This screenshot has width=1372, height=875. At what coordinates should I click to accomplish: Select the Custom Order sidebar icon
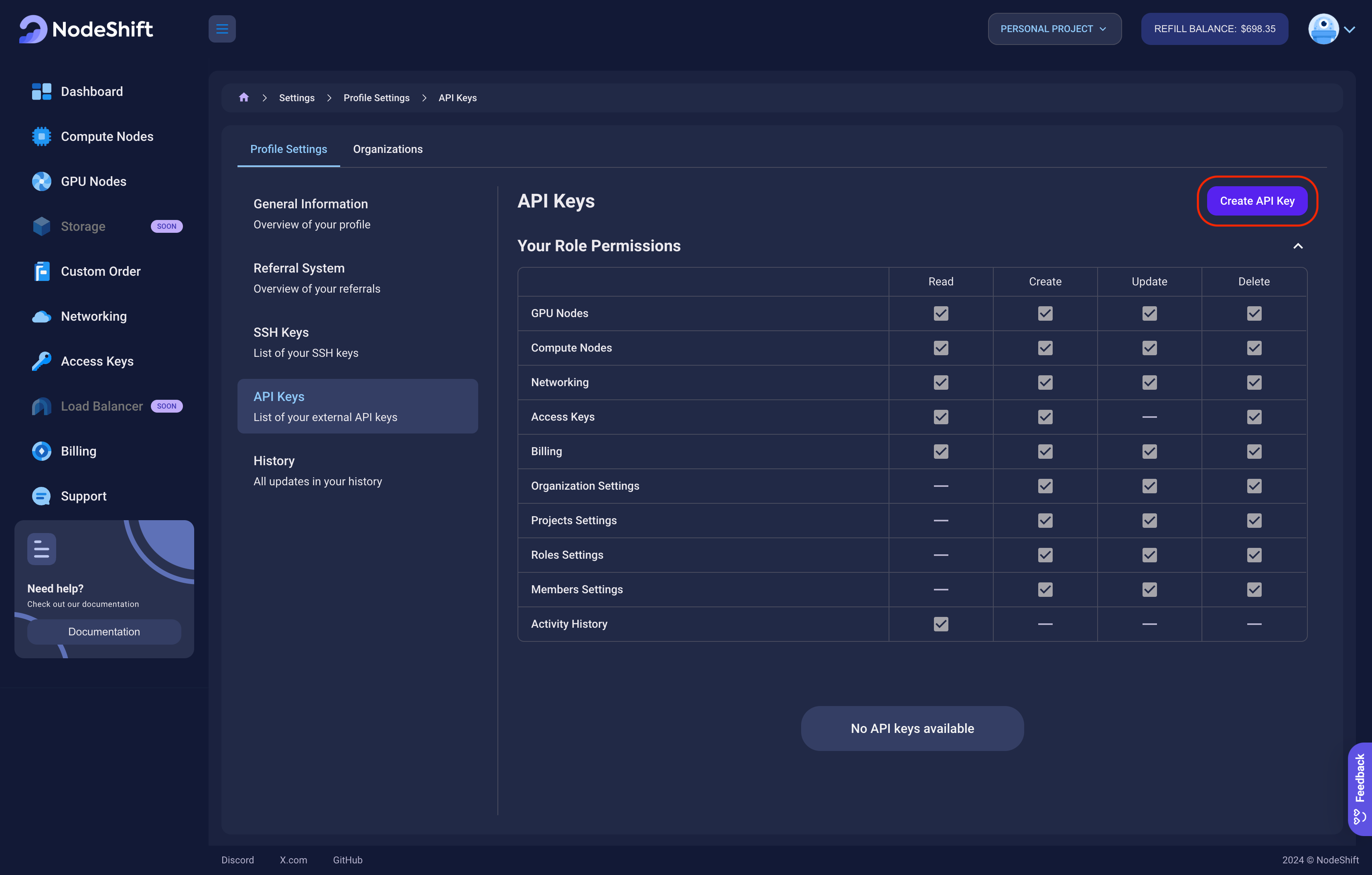(40, 270)
